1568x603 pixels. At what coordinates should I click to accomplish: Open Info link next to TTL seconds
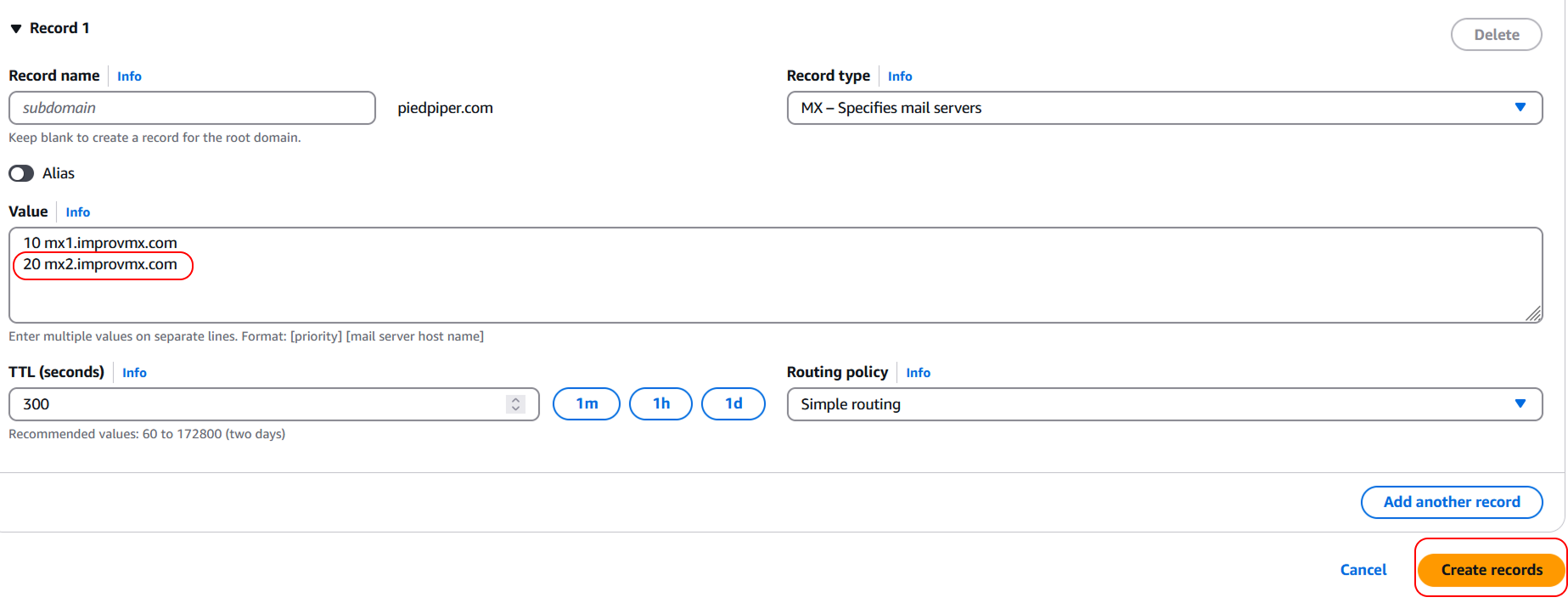(x=134, y=373)
